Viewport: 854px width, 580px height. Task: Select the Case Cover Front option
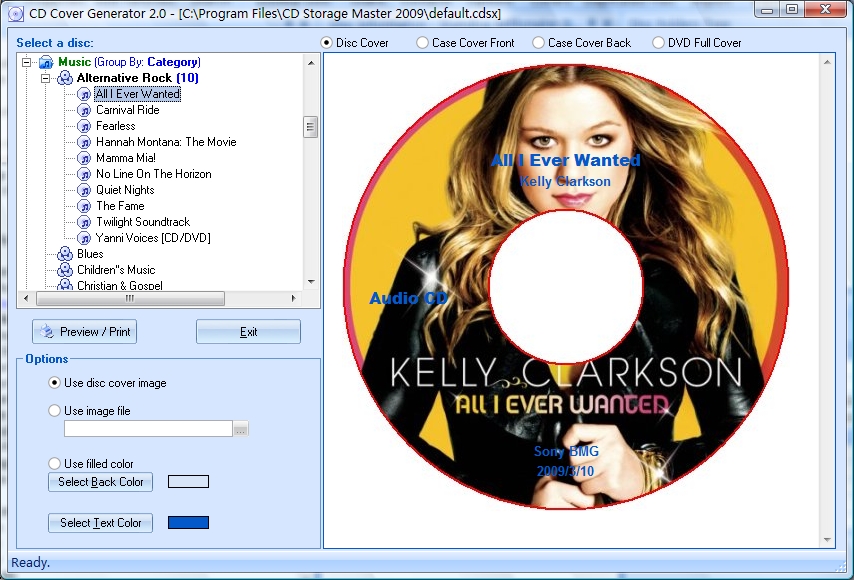[x=422, y=42]
